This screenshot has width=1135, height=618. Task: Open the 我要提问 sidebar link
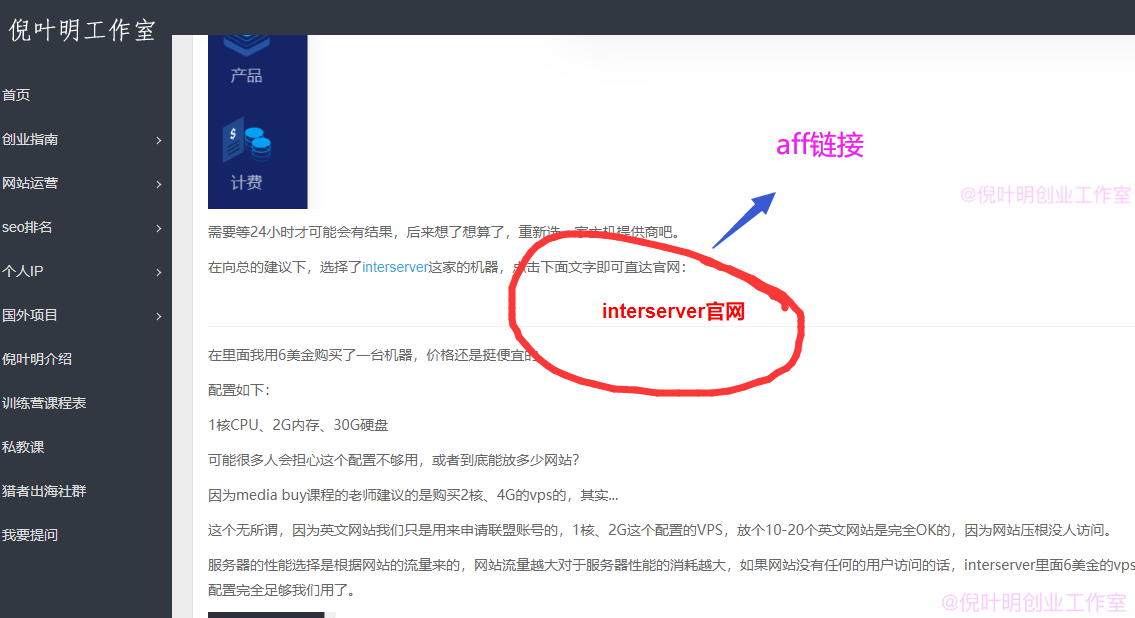tap(30, 536)
